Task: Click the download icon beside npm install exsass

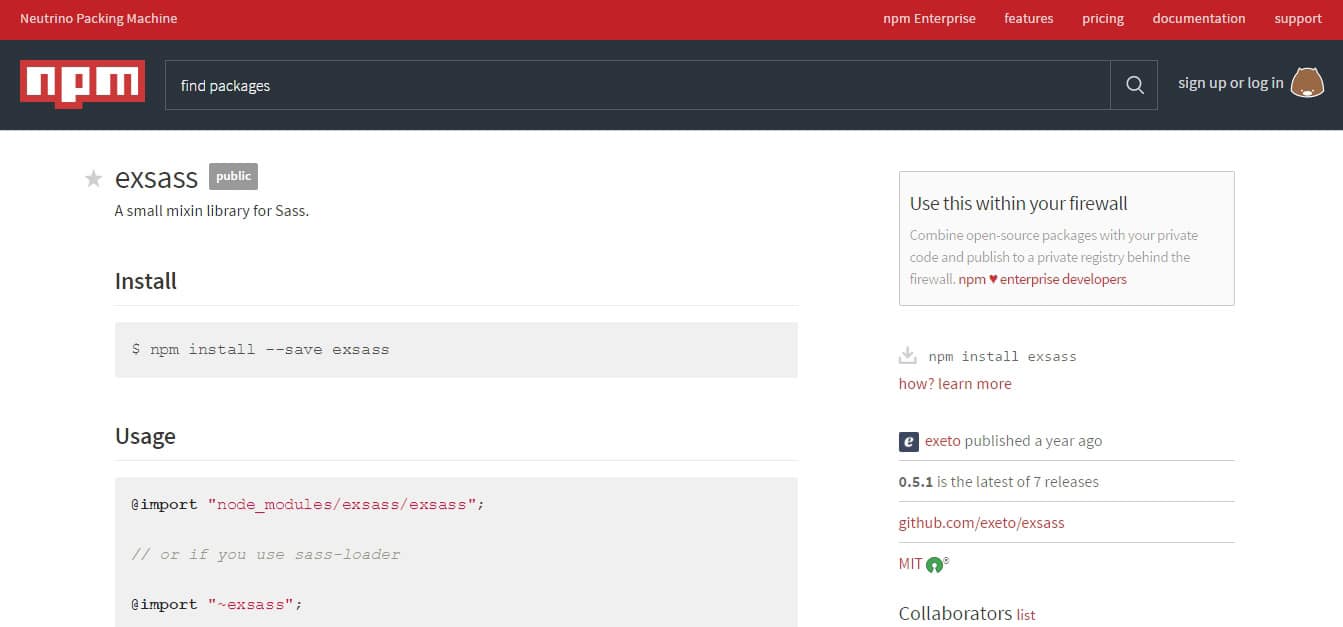Action: [x=908, y=355]
